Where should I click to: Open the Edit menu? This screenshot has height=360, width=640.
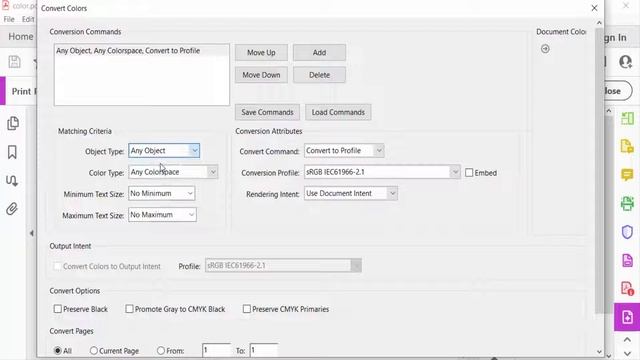[x=28, y=19]
